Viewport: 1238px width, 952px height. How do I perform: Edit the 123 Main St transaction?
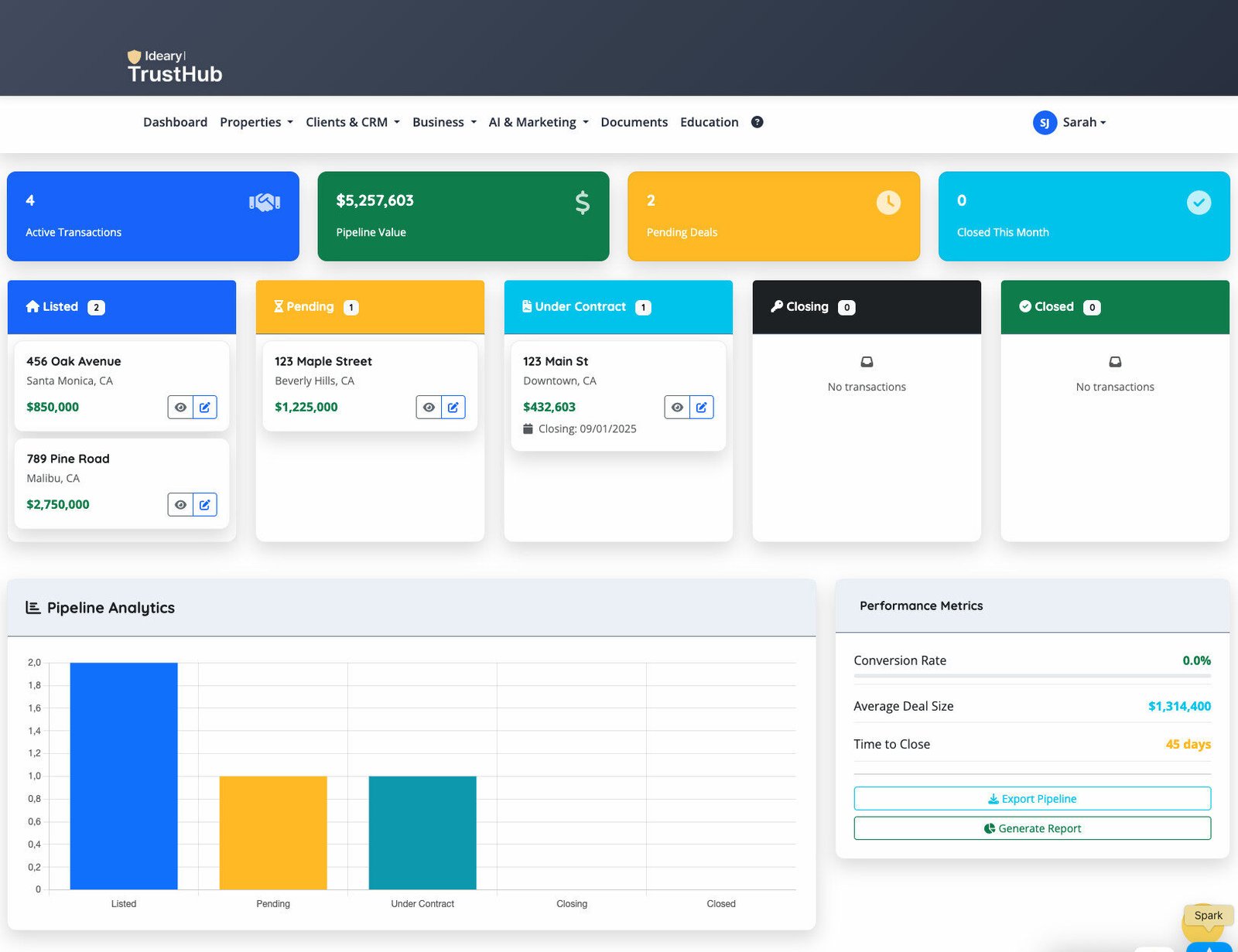[701, 407]
